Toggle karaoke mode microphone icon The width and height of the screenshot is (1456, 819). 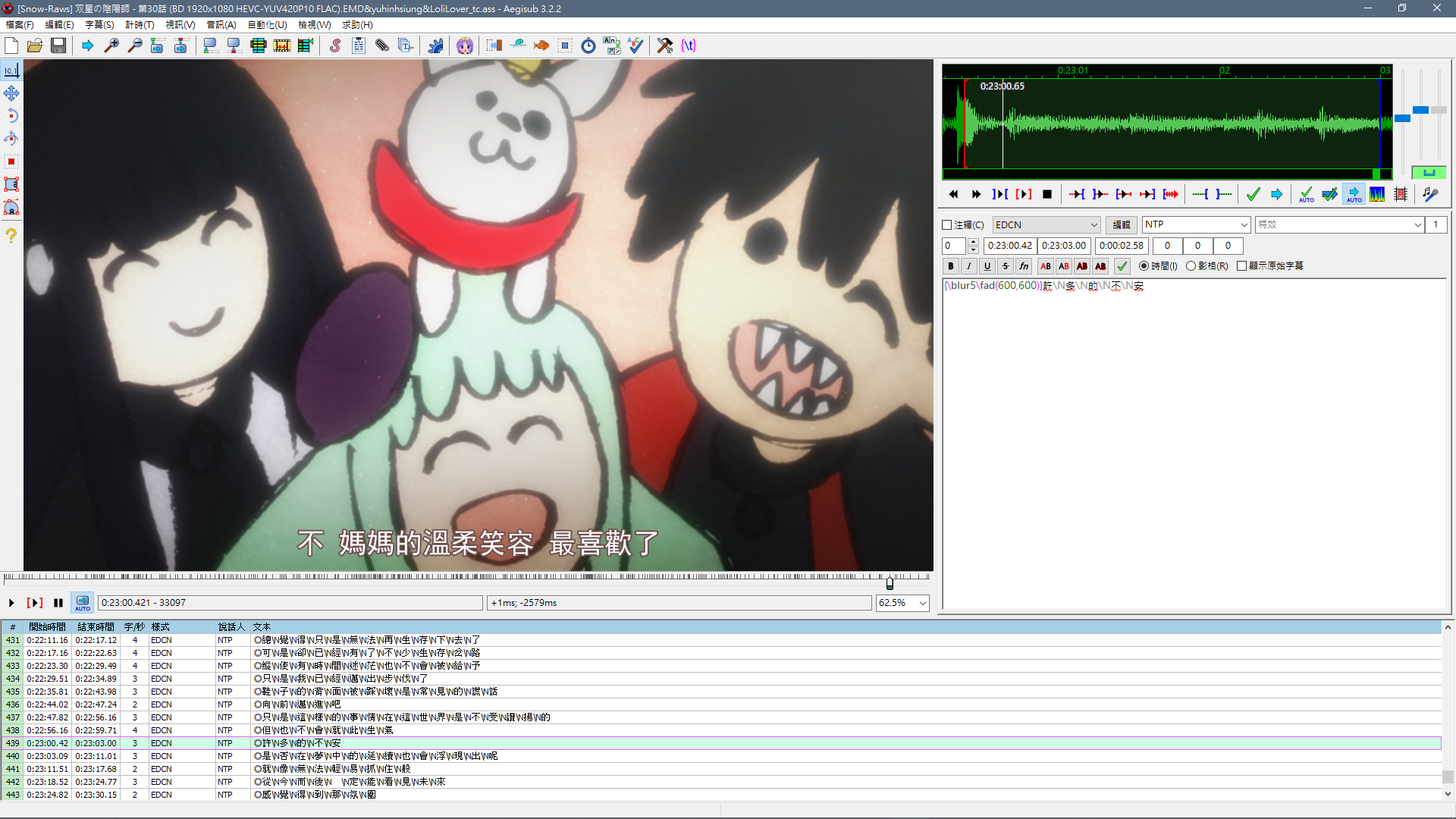coord(1430,195)
